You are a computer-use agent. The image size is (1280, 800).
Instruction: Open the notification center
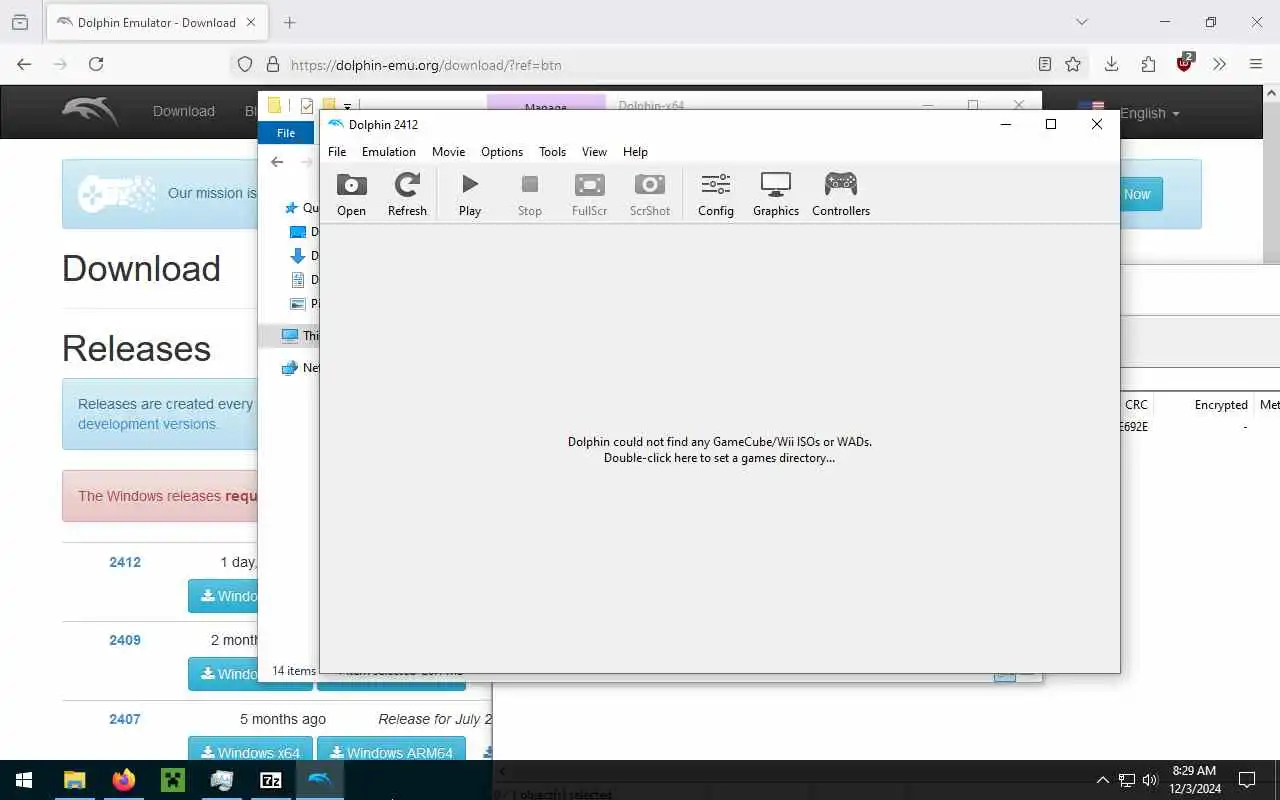pyautogui.click(x=1247, y=780)
